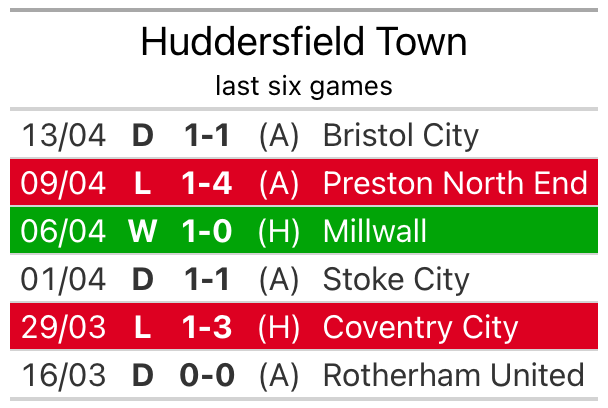Select the 16/03 match date
The height and width of the screenshot is (408, 608).
63,375
